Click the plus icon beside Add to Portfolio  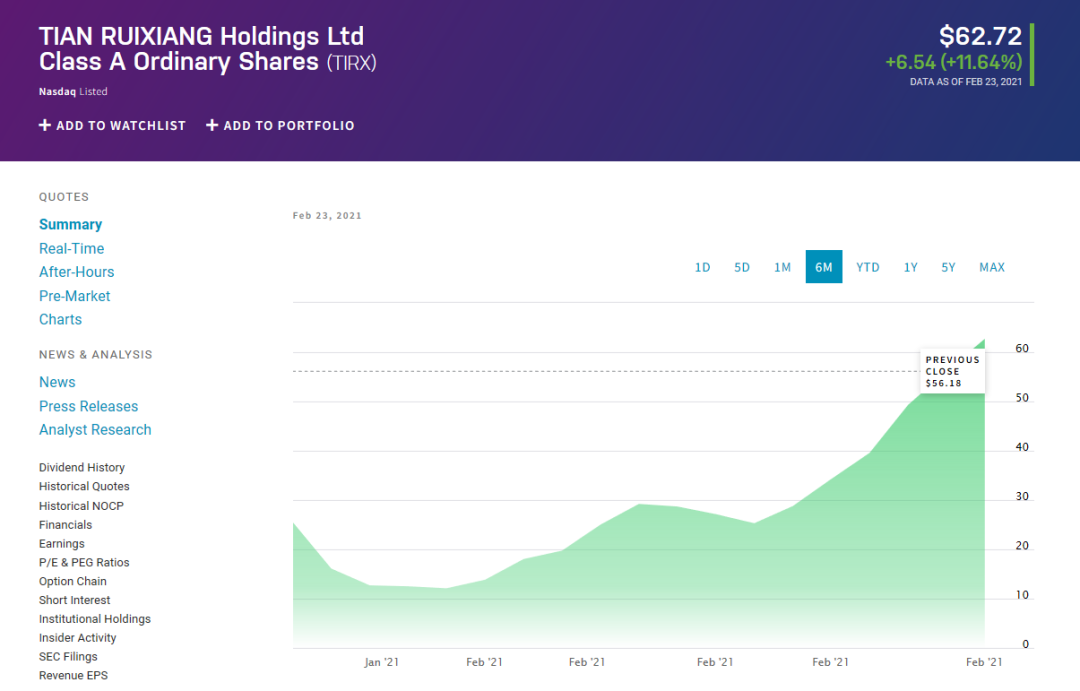[x=212, y=125]
